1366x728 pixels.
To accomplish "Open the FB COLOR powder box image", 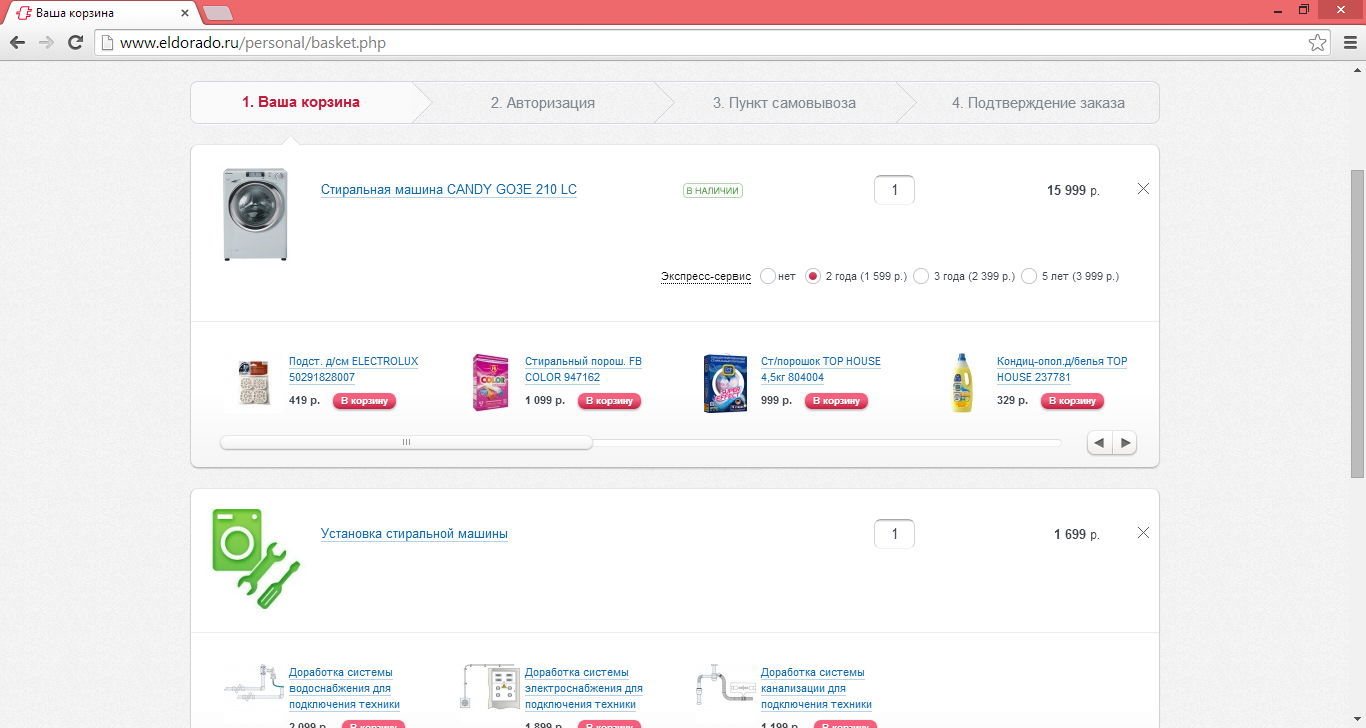I will tap(489, 382).
